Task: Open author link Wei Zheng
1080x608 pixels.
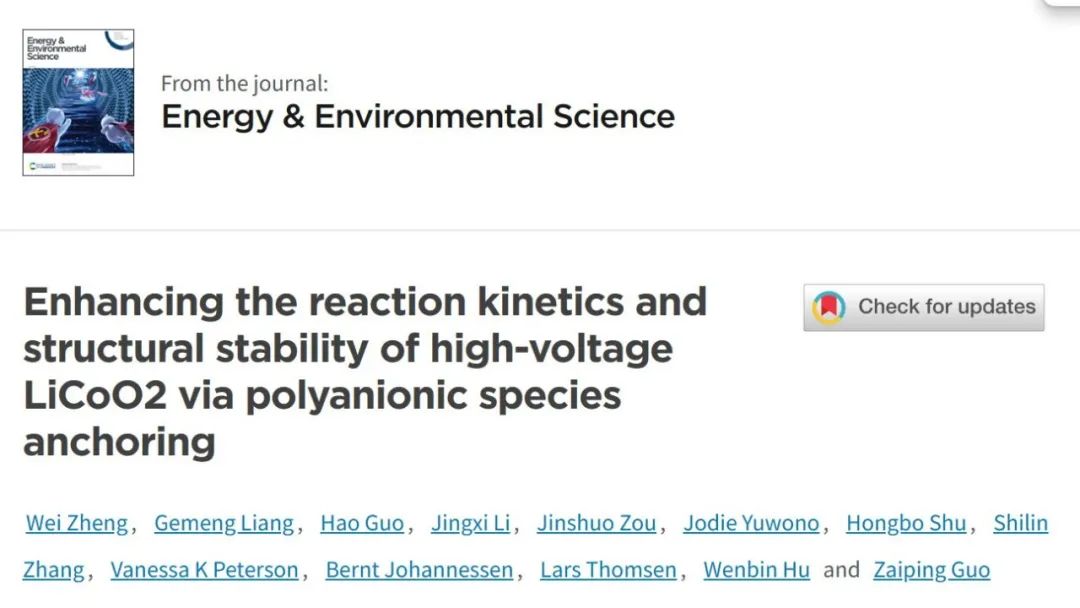Action: [77, 523]
